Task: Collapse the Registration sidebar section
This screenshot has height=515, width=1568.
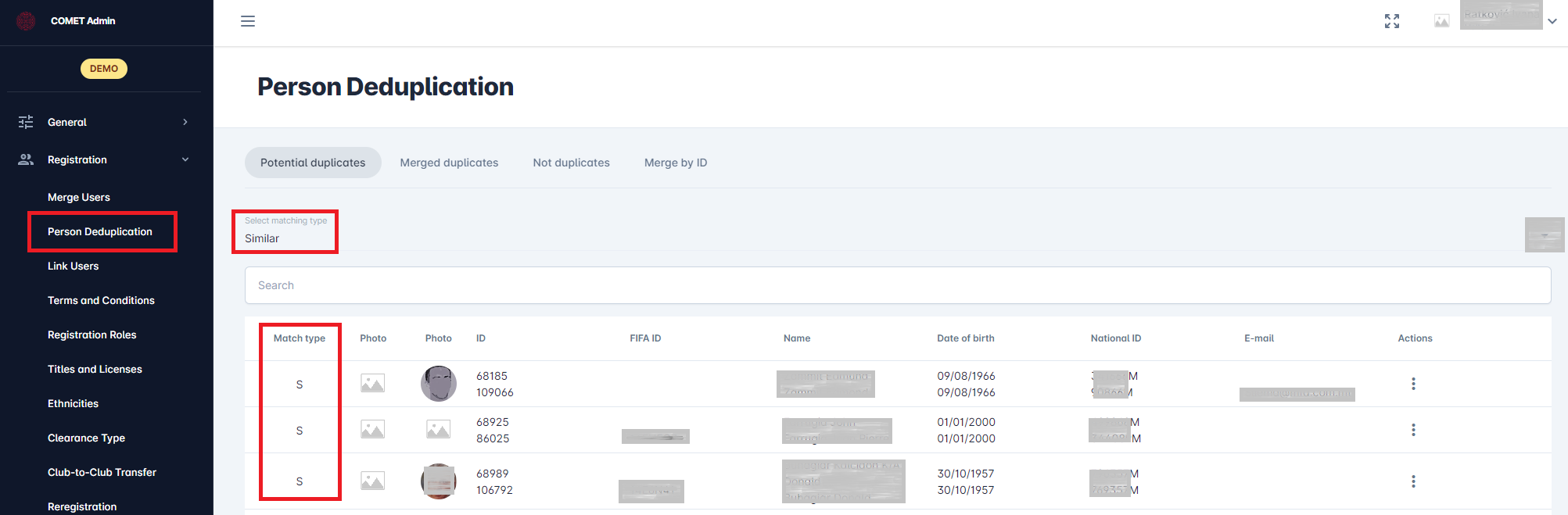Action: pyautogui.click(x=185, y=159)
